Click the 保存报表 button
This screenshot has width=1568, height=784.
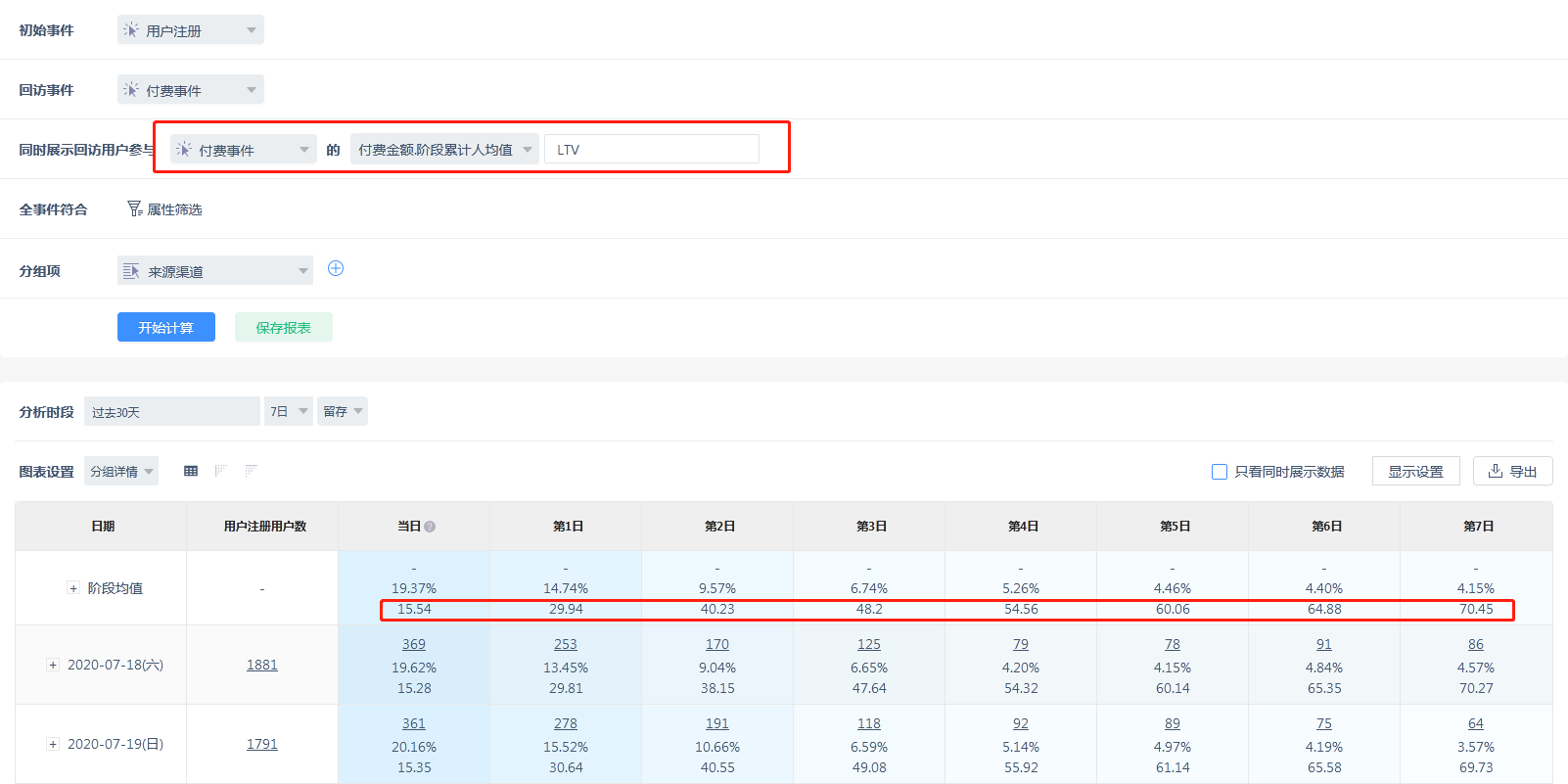[284, 327]
